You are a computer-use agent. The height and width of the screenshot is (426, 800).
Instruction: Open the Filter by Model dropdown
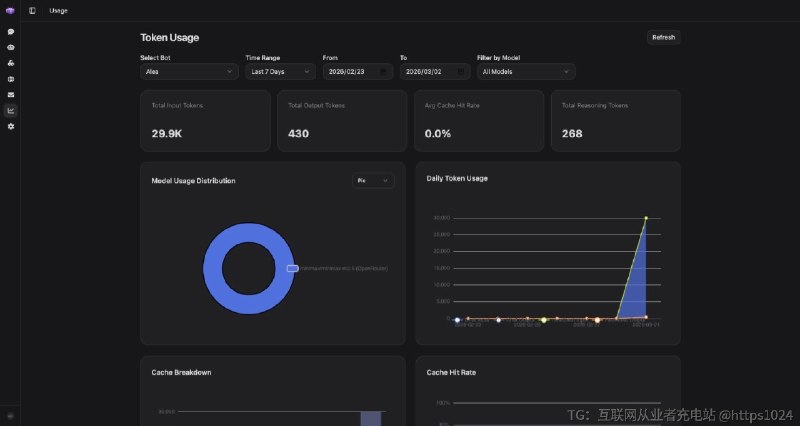tap(526, 72)
